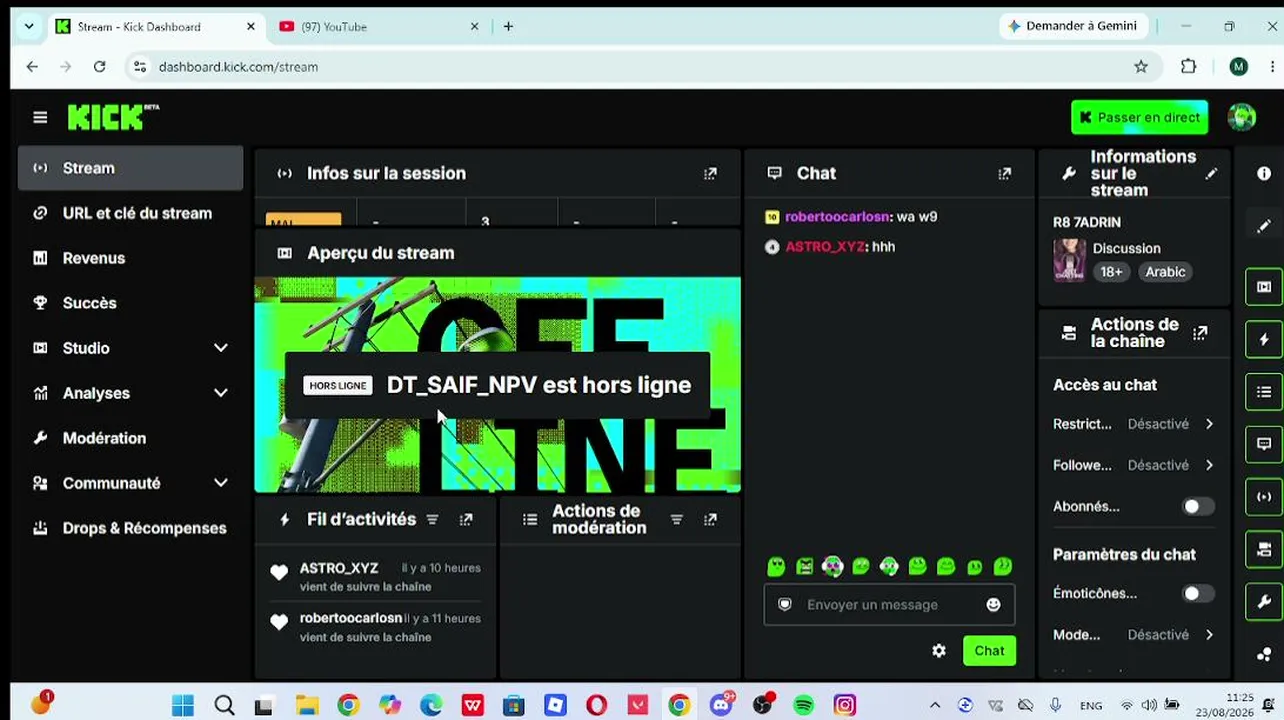Viewport: 1284px width, 720px height.
Task: Open Chrome's three-dot menu
Action: [x=1272, y=67]
